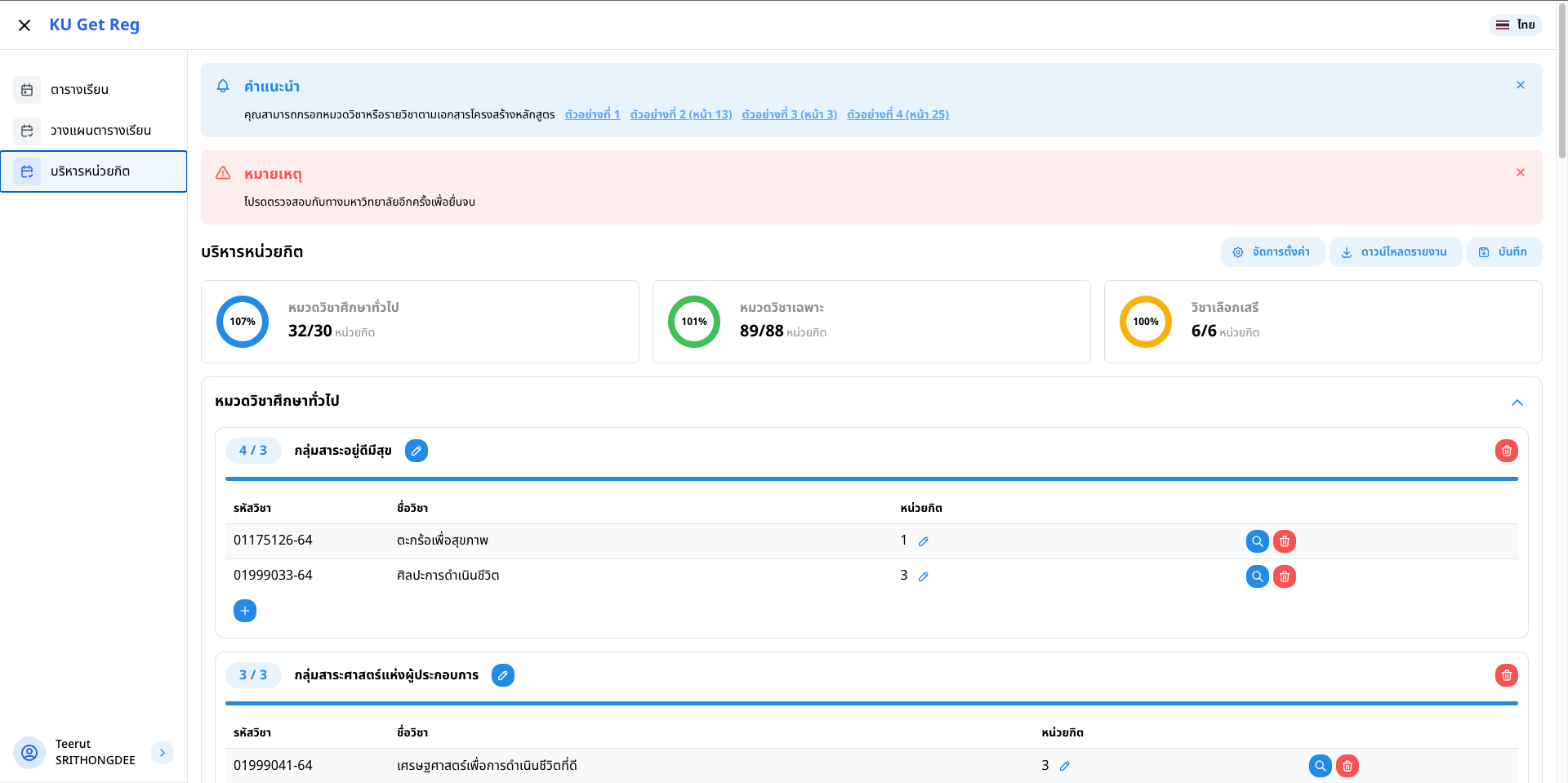Expand the Teerut user profile arrow
Screen dimensions: 1568x783
click(x=163, y=753)
